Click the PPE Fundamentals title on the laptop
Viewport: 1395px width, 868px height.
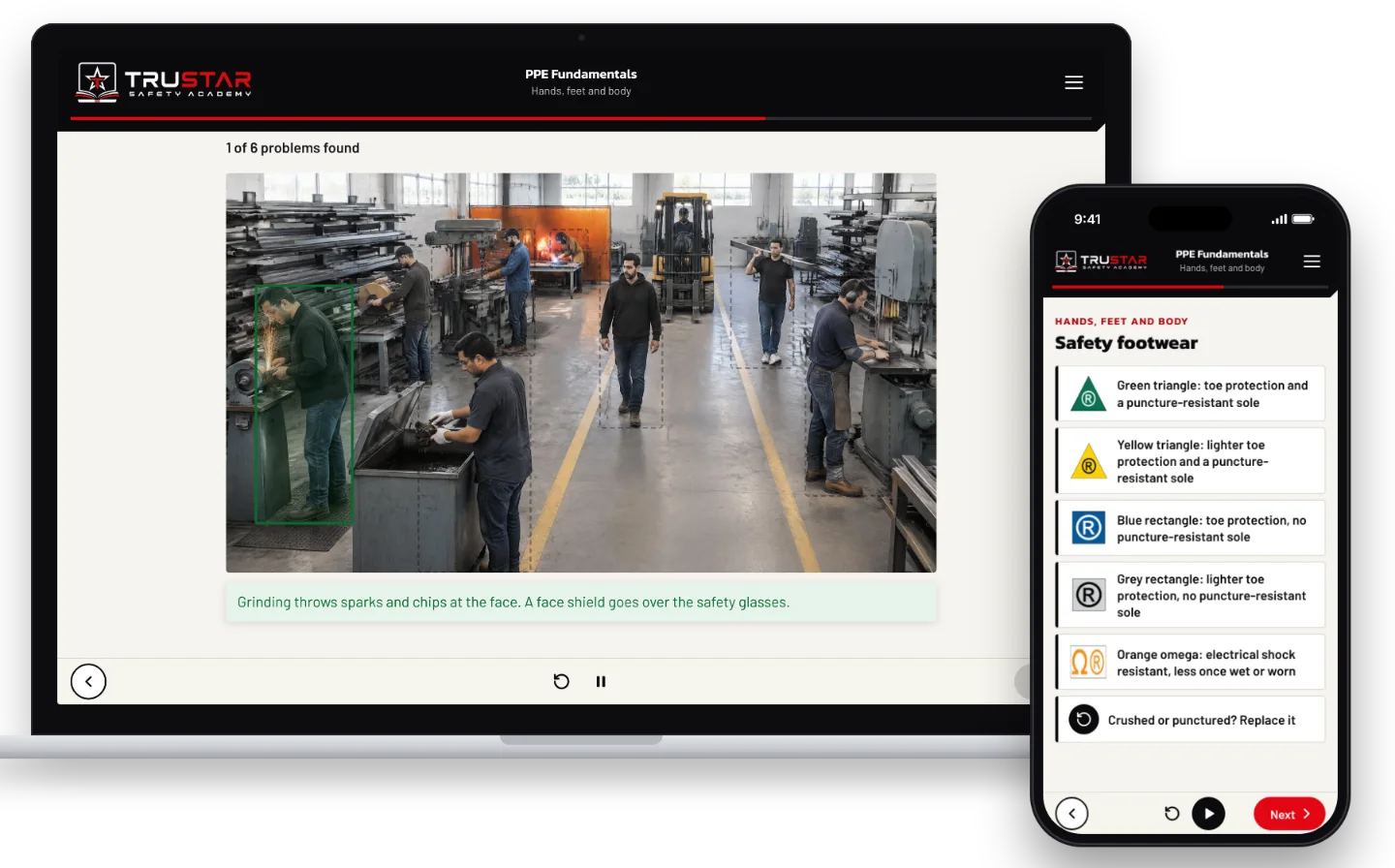click(581, 74)
